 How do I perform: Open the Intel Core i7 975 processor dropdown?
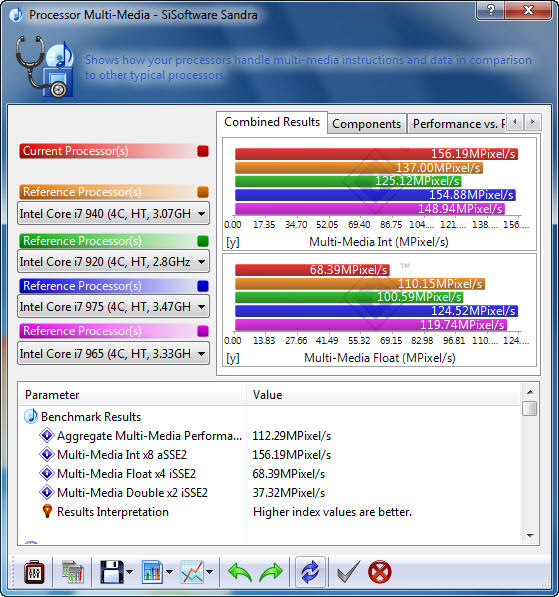click(113, 306)
